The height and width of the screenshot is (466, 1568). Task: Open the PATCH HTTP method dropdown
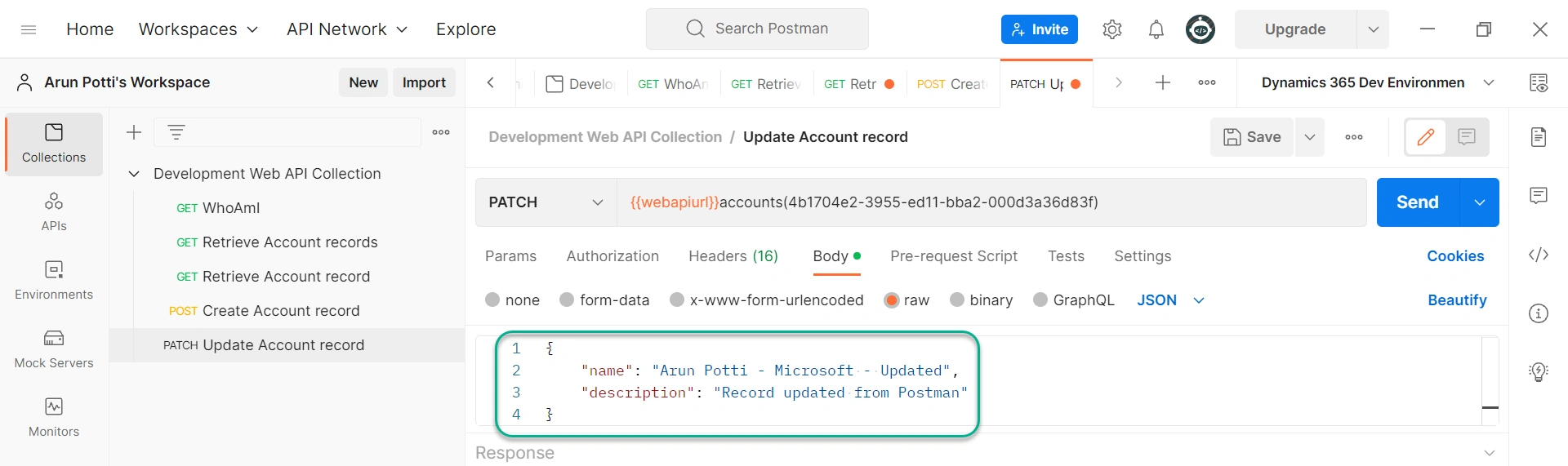click(546, 202)
